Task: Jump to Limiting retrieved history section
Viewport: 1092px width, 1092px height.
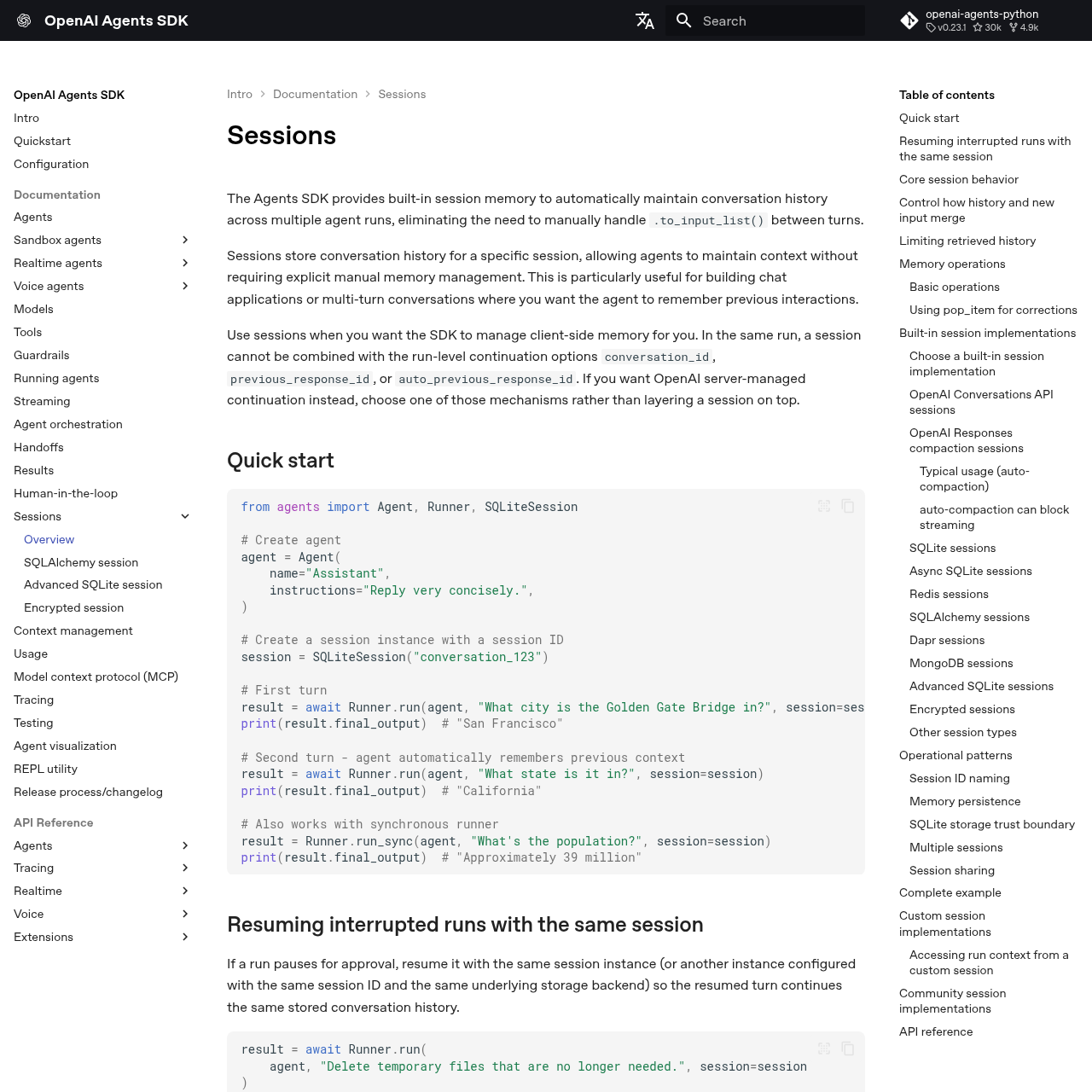Action: 967,241
